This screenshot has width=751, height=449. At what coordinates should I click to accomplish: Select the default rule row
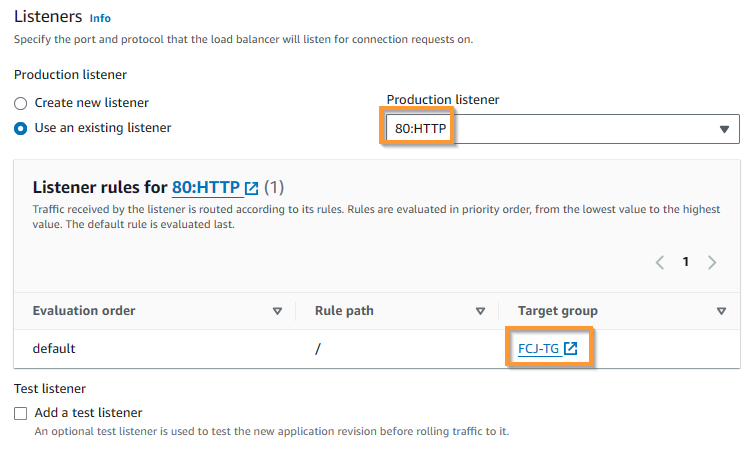coord(377,348)
